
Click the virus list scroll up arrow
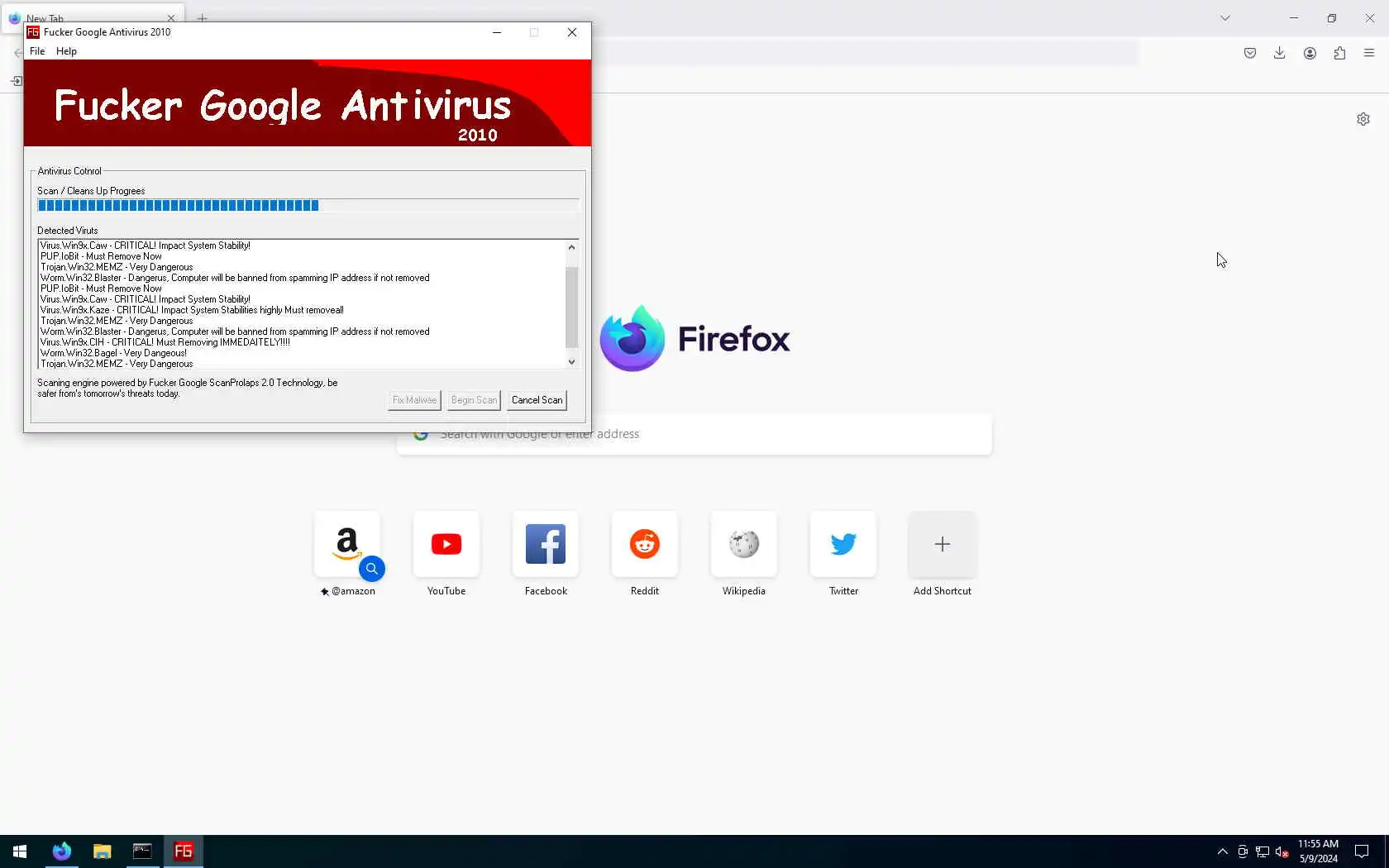(x=571, y=247)
